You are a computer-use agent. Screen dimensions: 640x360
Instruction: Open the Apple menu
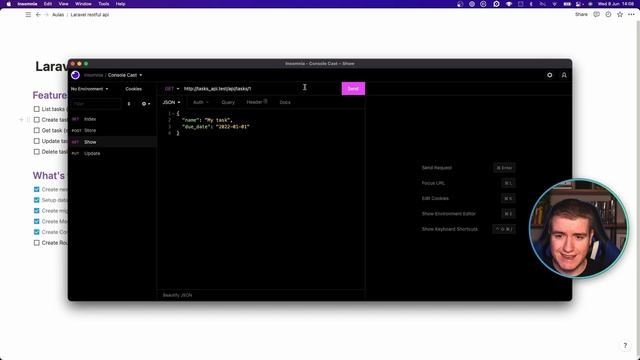coord(9,4)
